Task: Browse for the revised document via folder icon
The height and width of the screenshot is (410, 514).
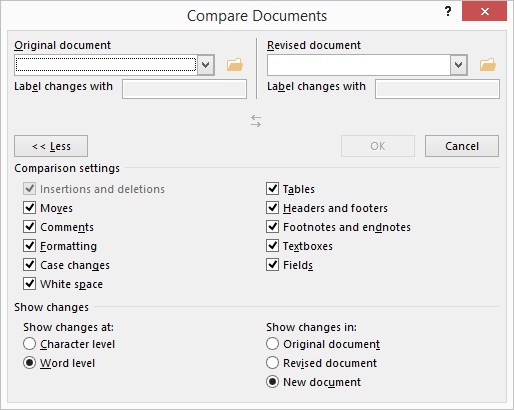Action: (488, 65)
